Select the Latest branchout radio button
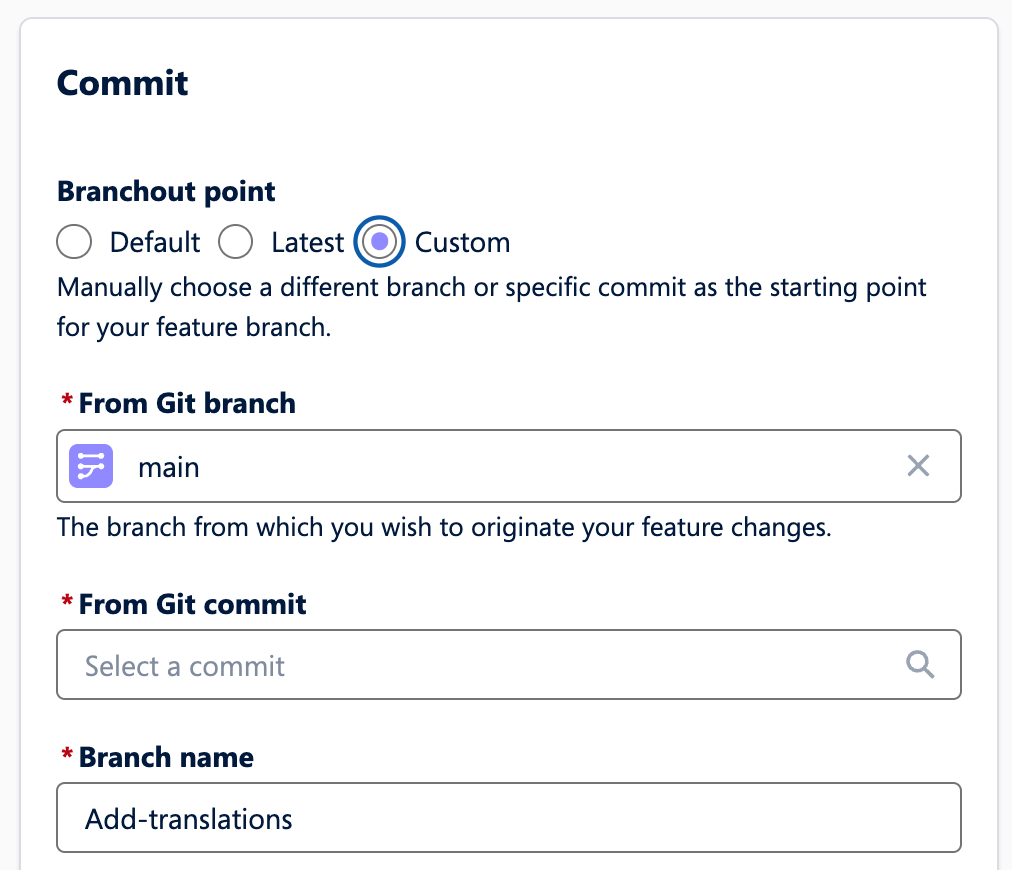 click(236, 242)
